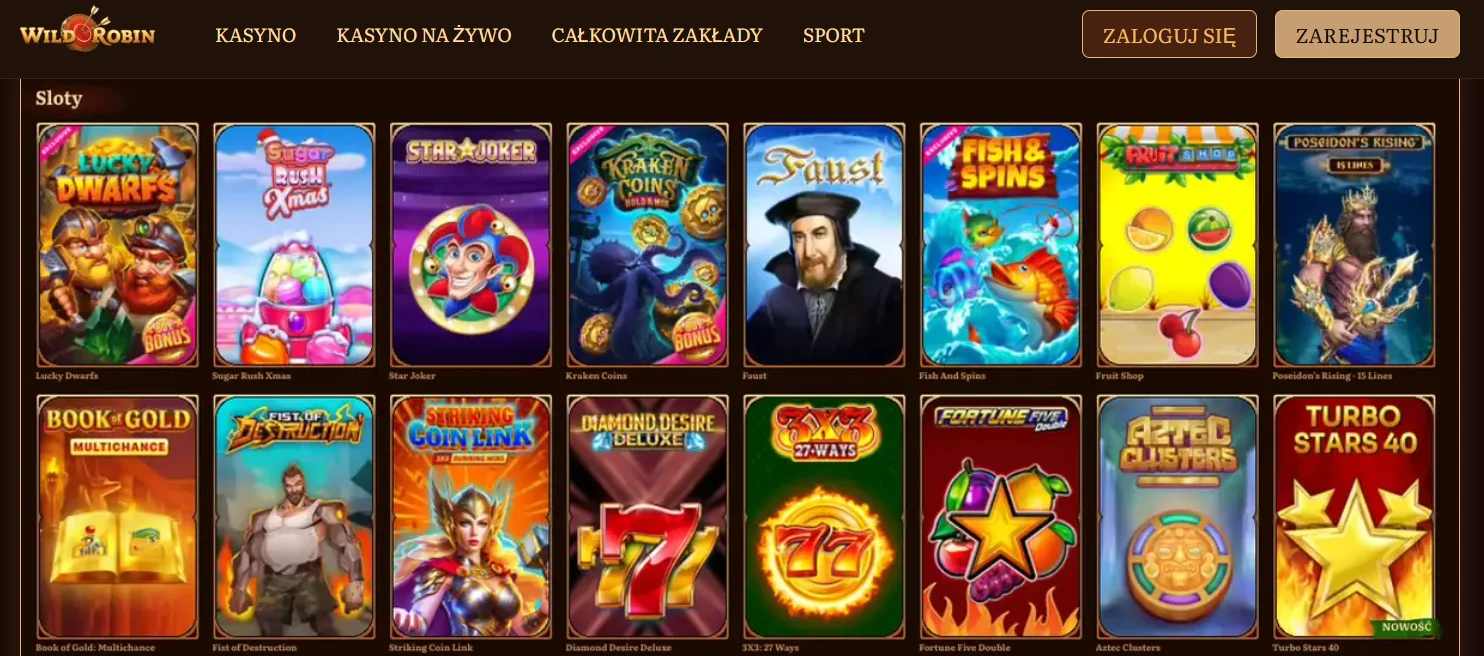This screenshot has height=656, width=1484.
Task: Select the Sport menu item
Action: [x=834, y=36]
